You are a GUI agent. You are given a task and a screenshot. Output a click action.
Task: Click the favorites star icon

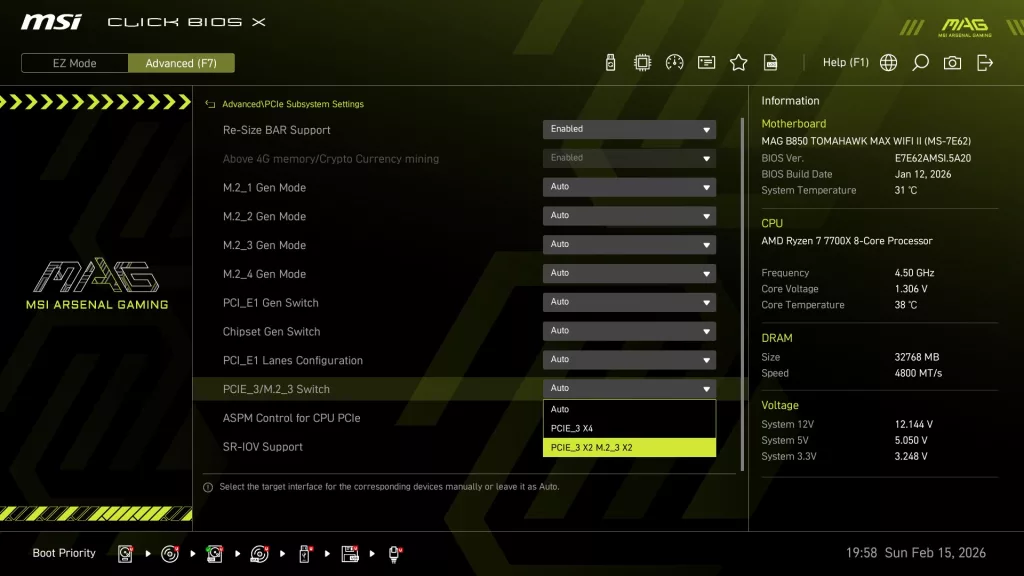pyautogui.click(x=739, y=61)
